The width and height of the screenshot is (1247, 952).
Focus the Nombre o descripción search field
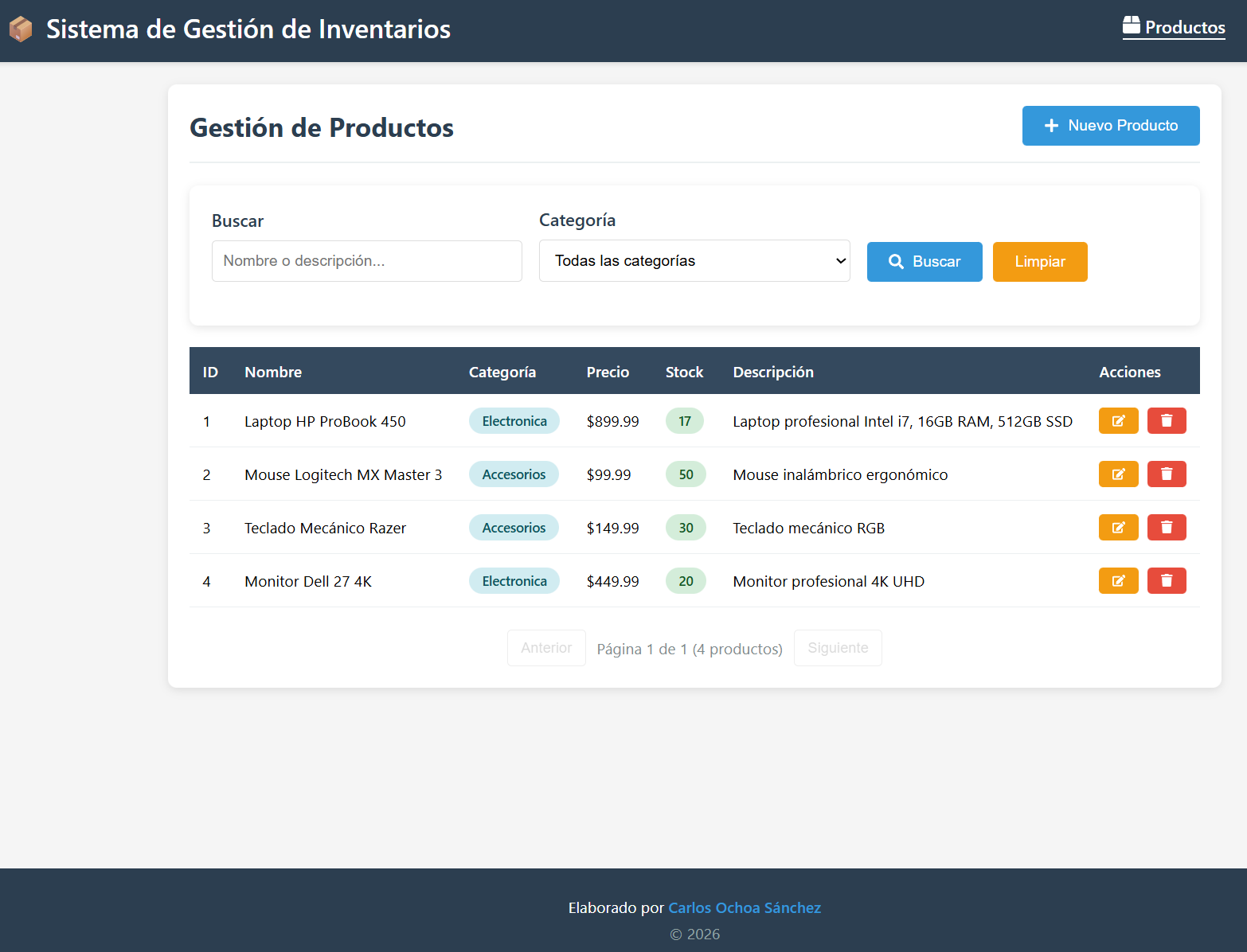pos(366,261)
